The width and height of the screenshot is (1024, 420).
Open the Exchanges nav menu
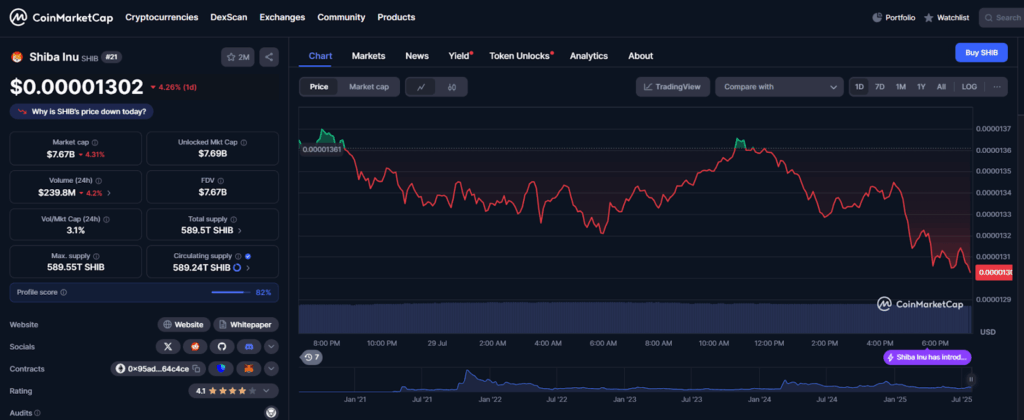click(282, 18)
